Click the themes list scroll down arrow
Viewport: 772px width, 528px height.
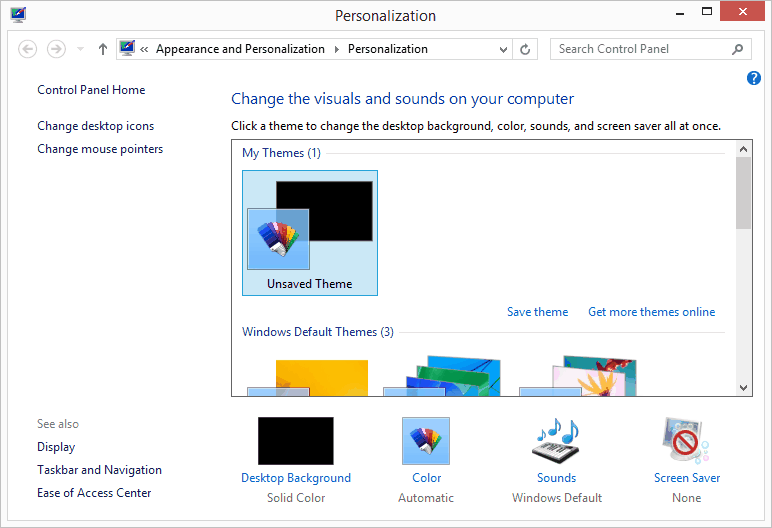click(x=743, y=388)
